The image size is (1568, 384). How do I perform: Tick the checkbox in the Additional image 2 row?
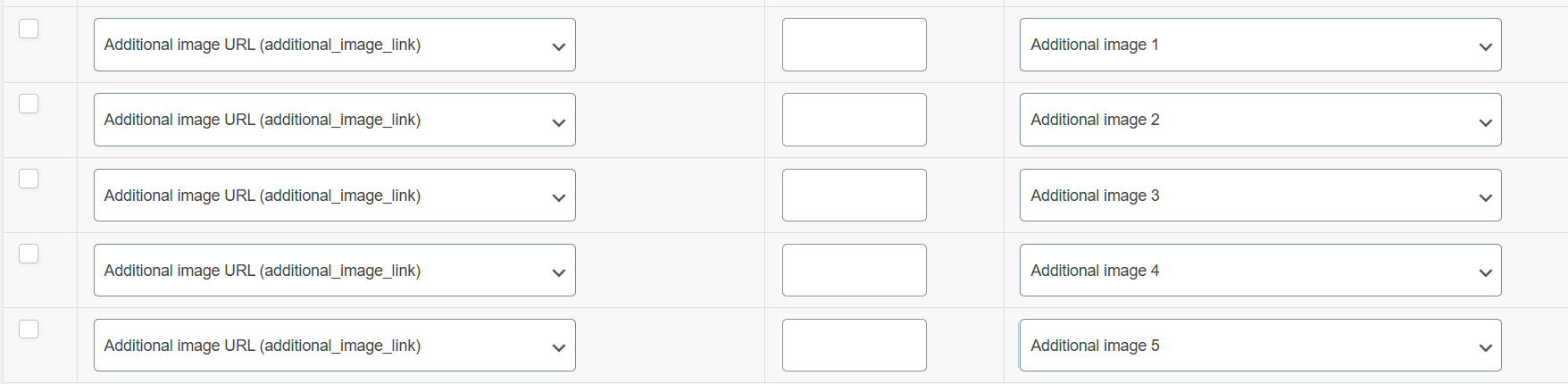[x=29, y=104]
